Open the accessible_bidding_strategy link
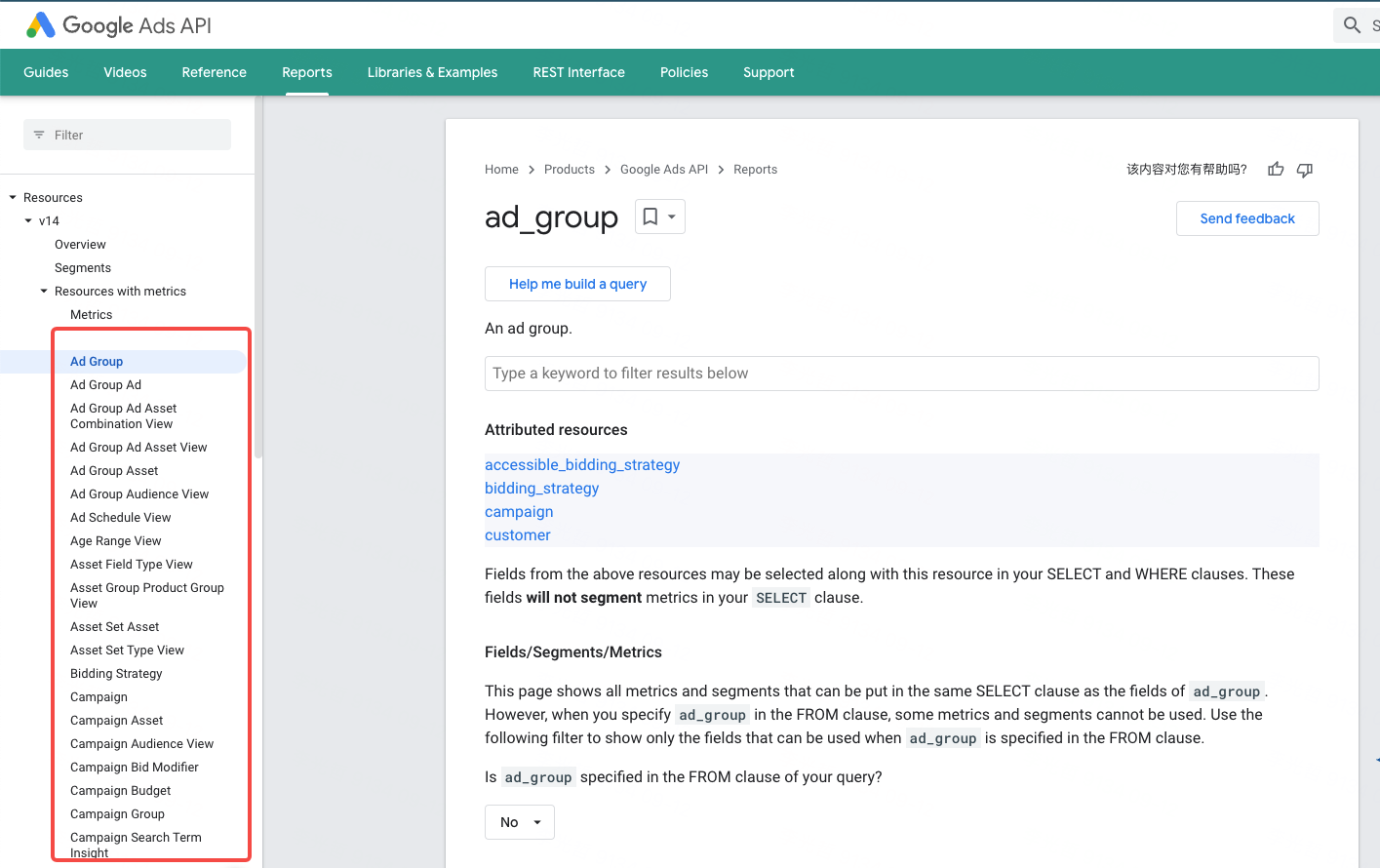 582,465
